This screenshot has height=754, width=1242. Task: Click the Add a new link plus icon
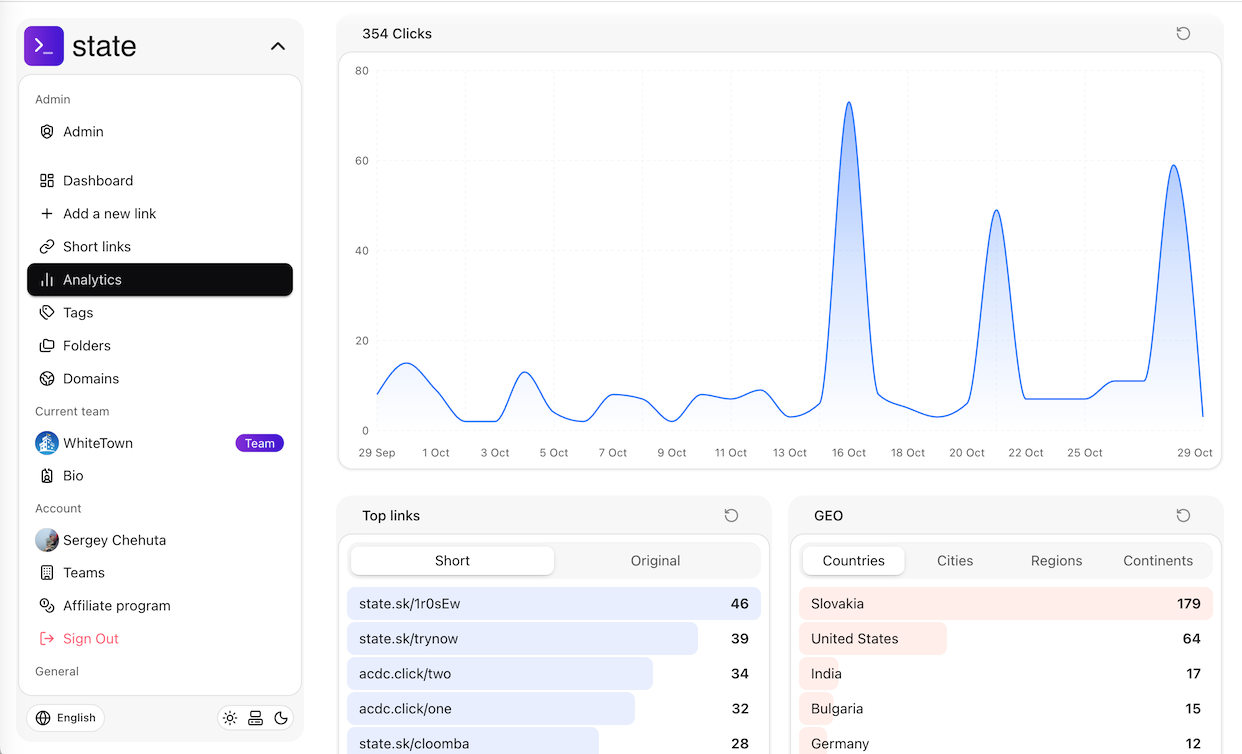click(x=46, y=213)
